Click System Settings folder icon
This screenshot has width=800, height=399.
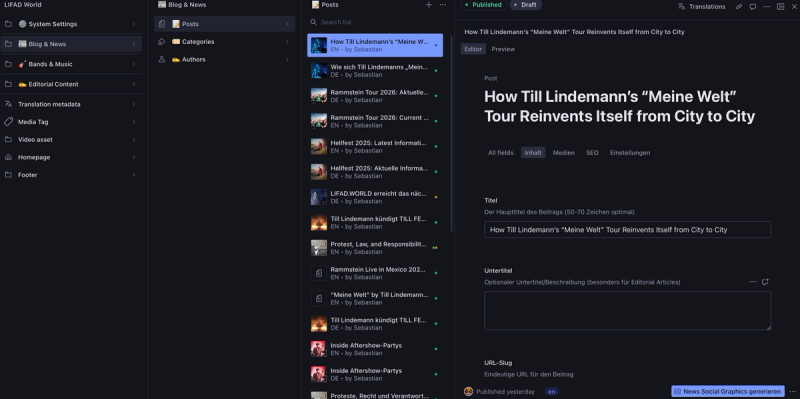click(x=8, y=24)
